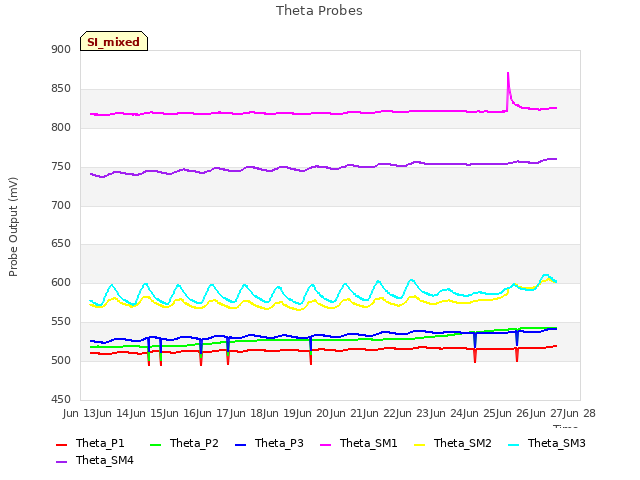The image size is (640, 480).
Task: Click the 800 y-axis tick label
Action: click(61, 127)
